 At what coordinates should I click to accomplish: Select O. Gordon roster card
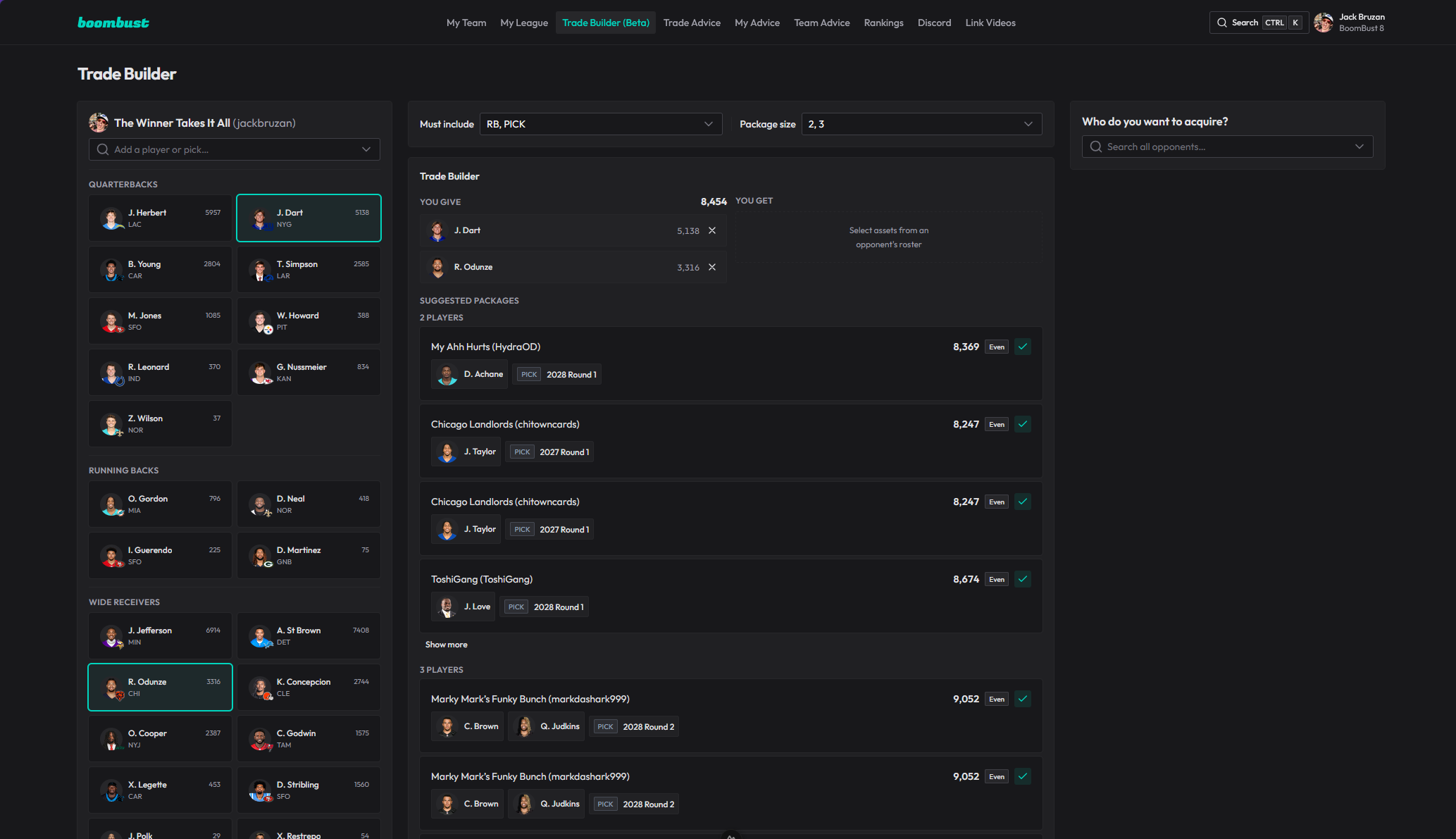[160, 504]
